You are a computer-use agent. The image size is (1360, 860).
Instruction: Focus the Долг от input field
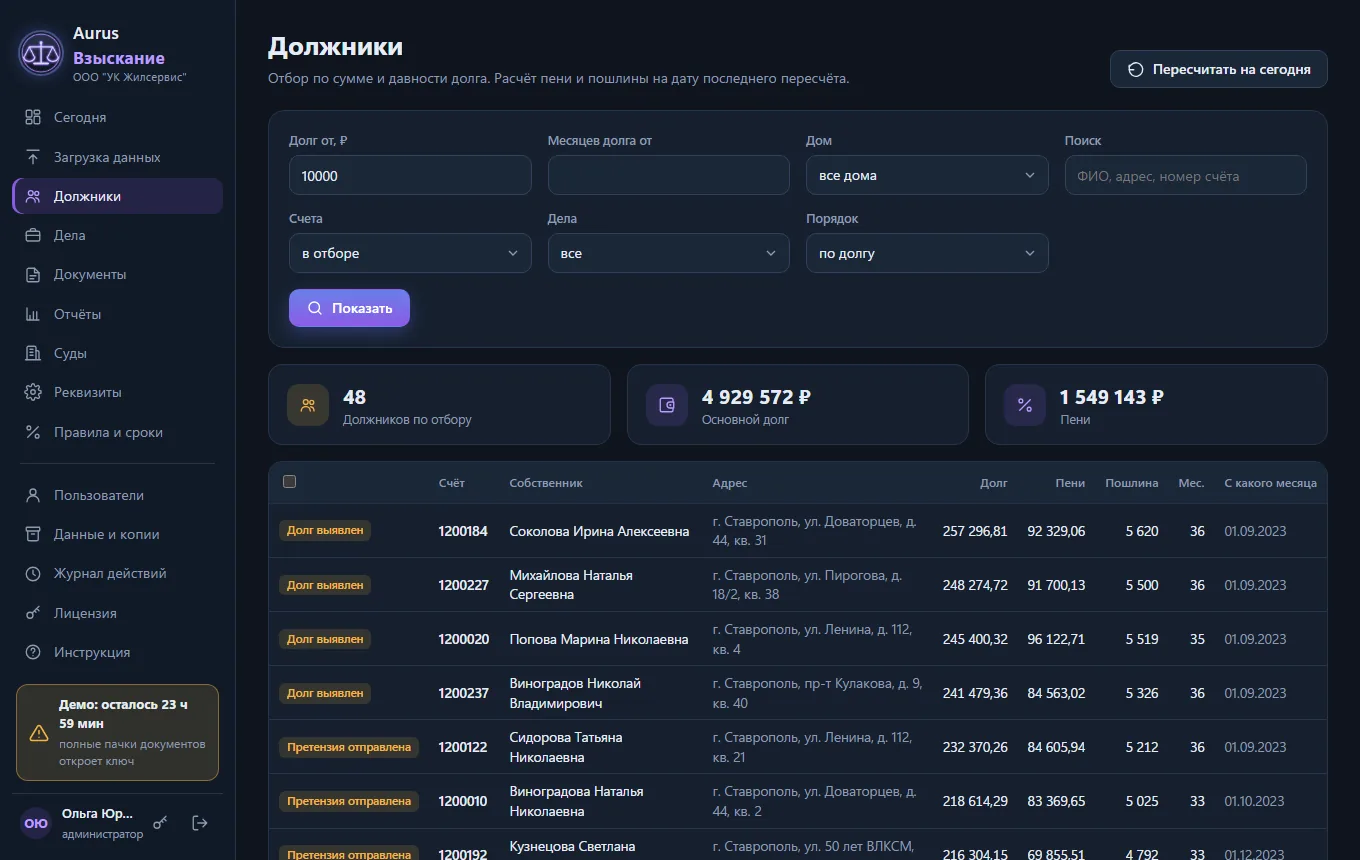(410, 175)
